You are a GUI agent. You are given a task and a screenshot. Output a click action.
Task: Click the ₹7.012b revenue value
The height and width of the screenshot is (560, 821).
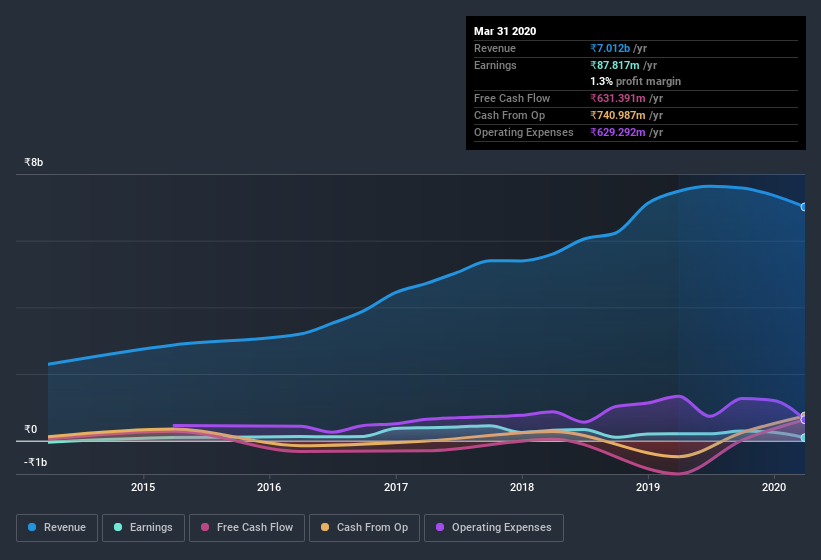(610, 48)
